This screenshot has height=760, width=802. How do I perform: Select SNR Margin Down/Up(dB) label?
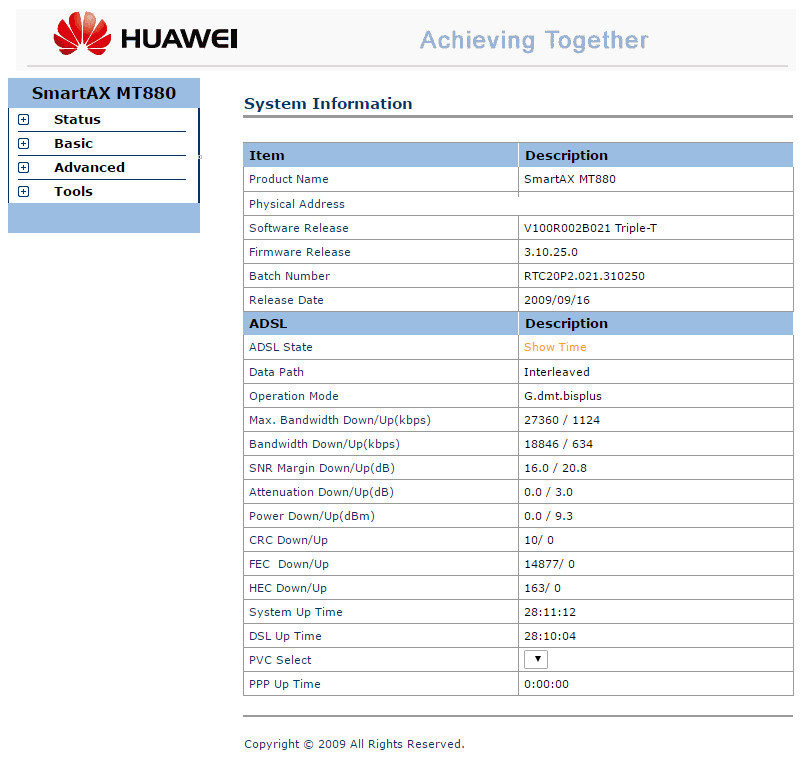pyautogui.click(x=322, y=468)
